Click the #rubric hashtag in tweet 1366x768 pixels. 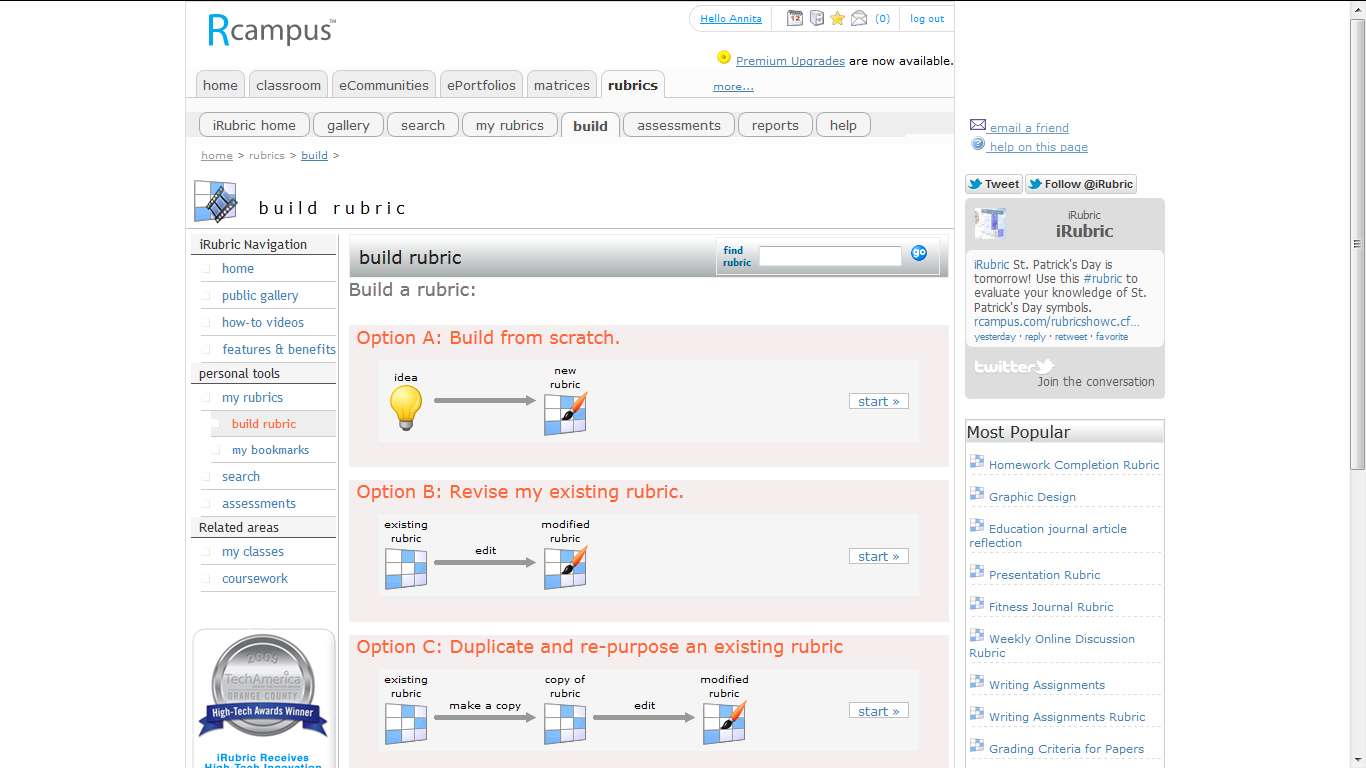[x=1103, y=279]
